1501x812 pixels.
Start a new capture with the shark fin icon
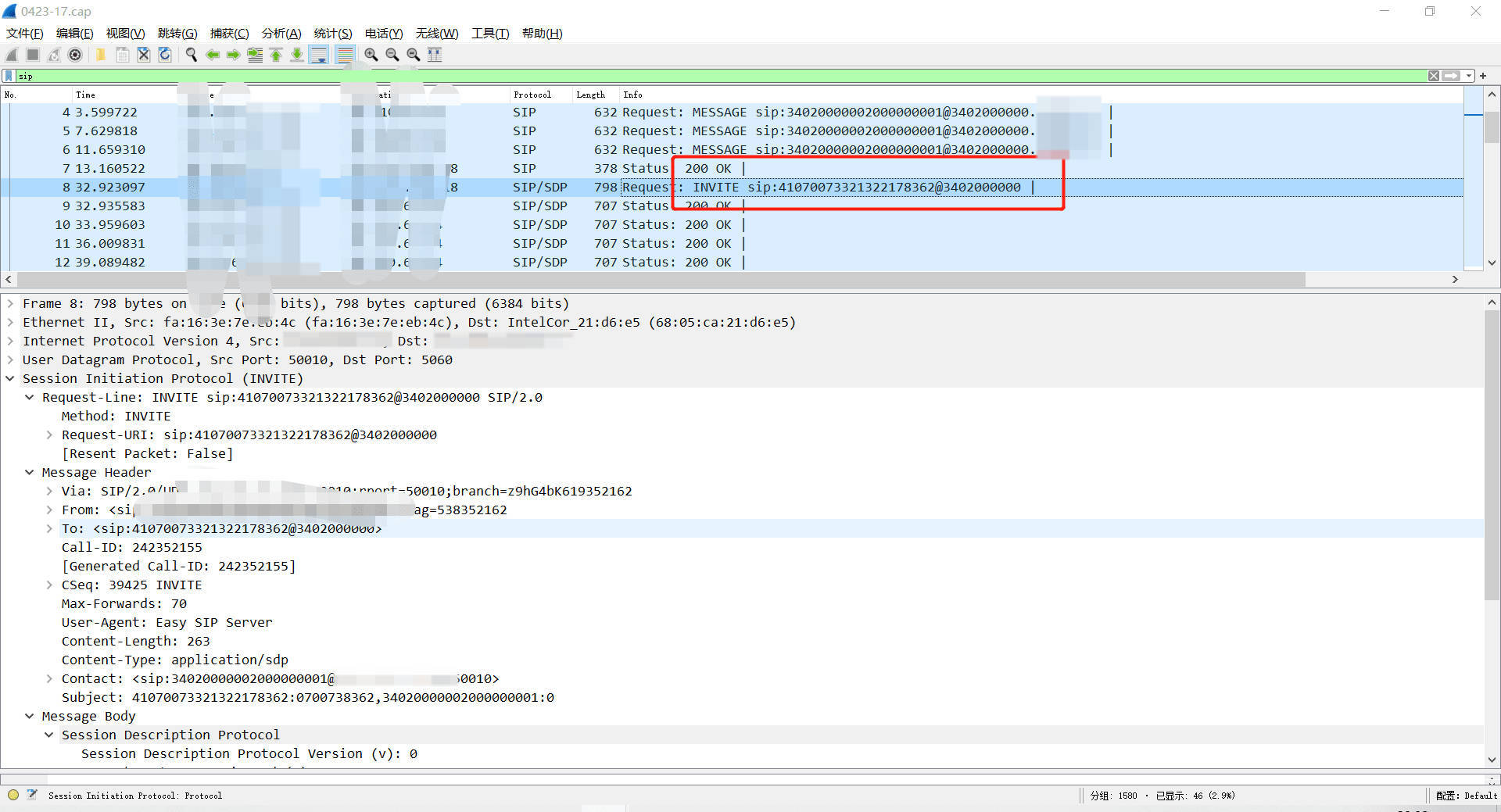click(12, 55)
